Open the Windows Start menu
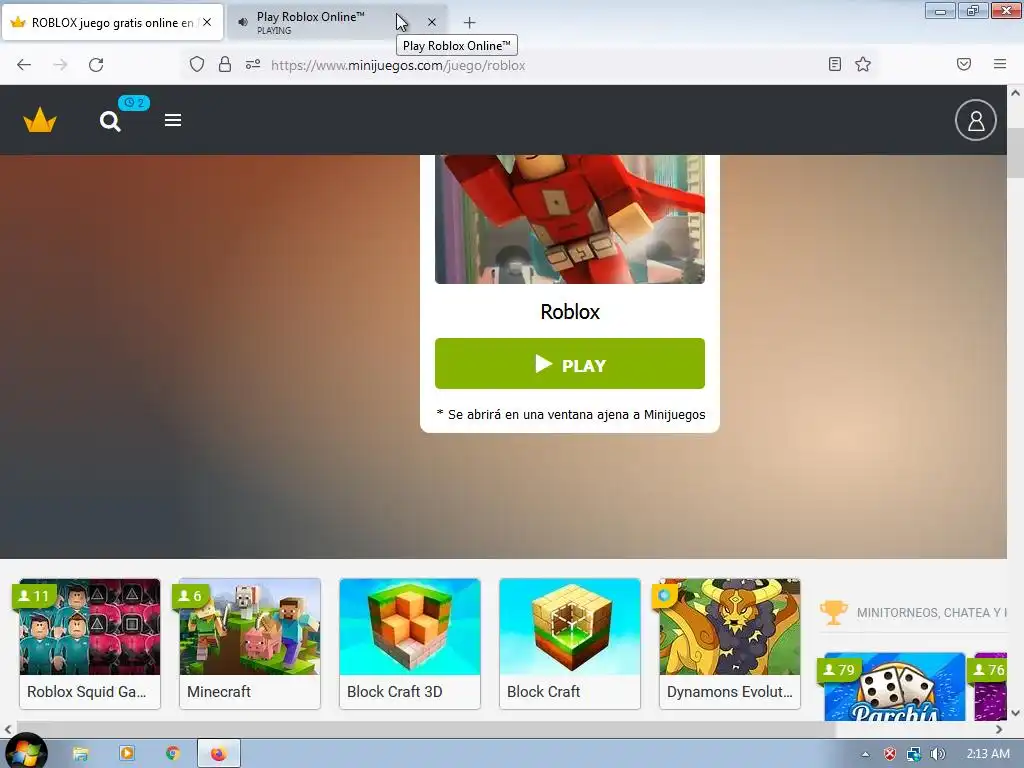This screenshot has height=768, width=1024. [25, 753]
